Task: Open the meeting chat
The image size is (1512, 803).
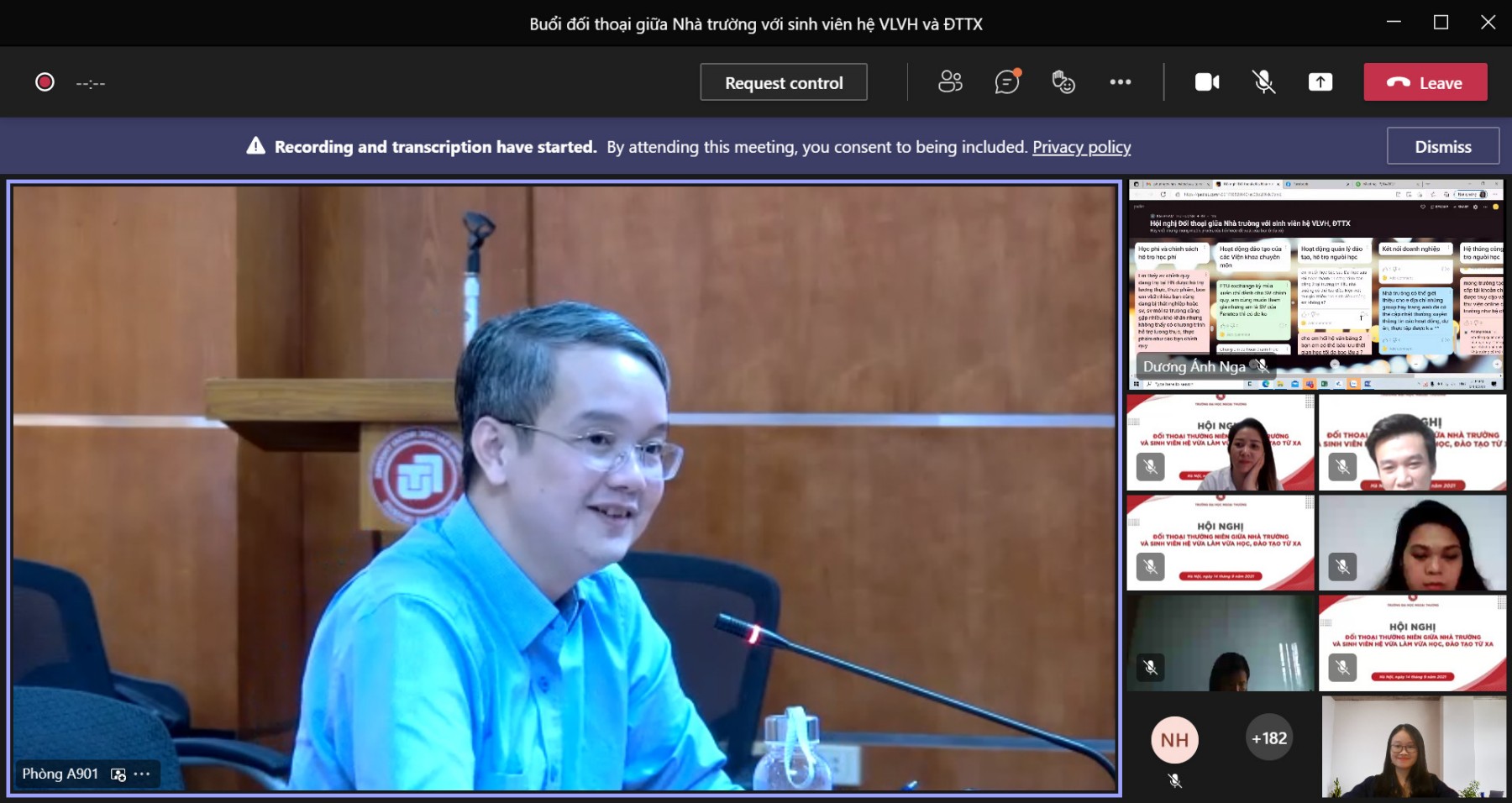Action: [x=1006, y=82]
